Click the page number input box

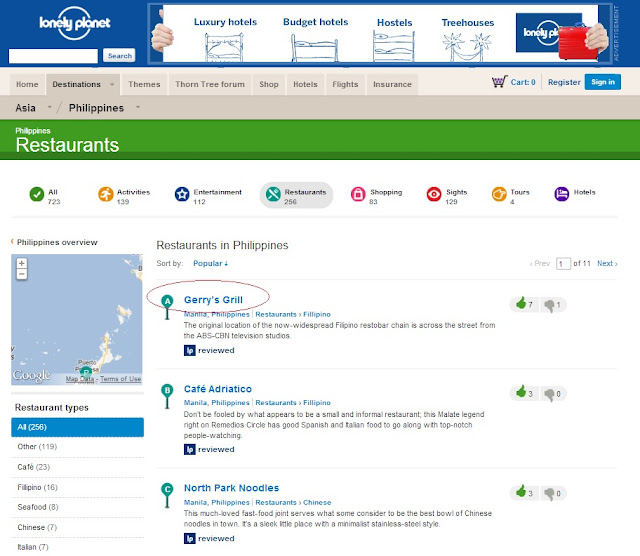[563, 264]
